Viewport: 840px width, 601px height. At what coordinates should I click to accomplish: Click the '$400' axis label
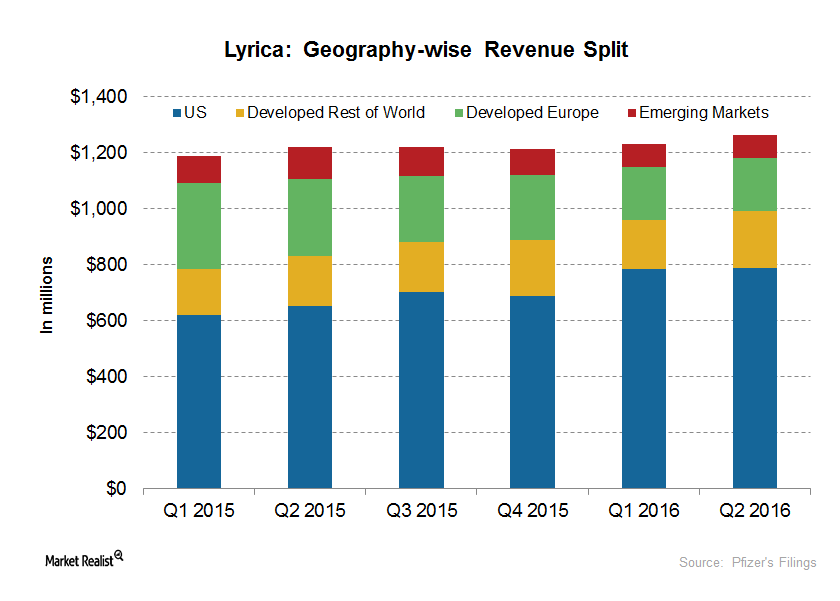(x=107, y=377)
